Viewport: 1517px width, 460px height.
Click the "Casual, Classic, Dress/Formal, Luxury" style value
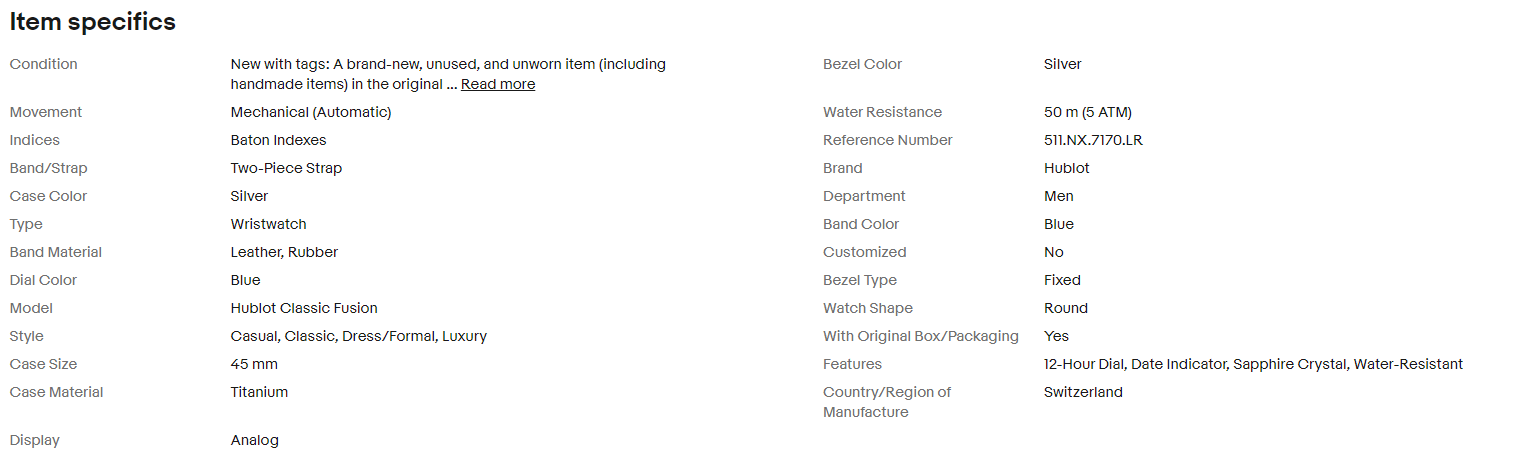coord(358,336)
